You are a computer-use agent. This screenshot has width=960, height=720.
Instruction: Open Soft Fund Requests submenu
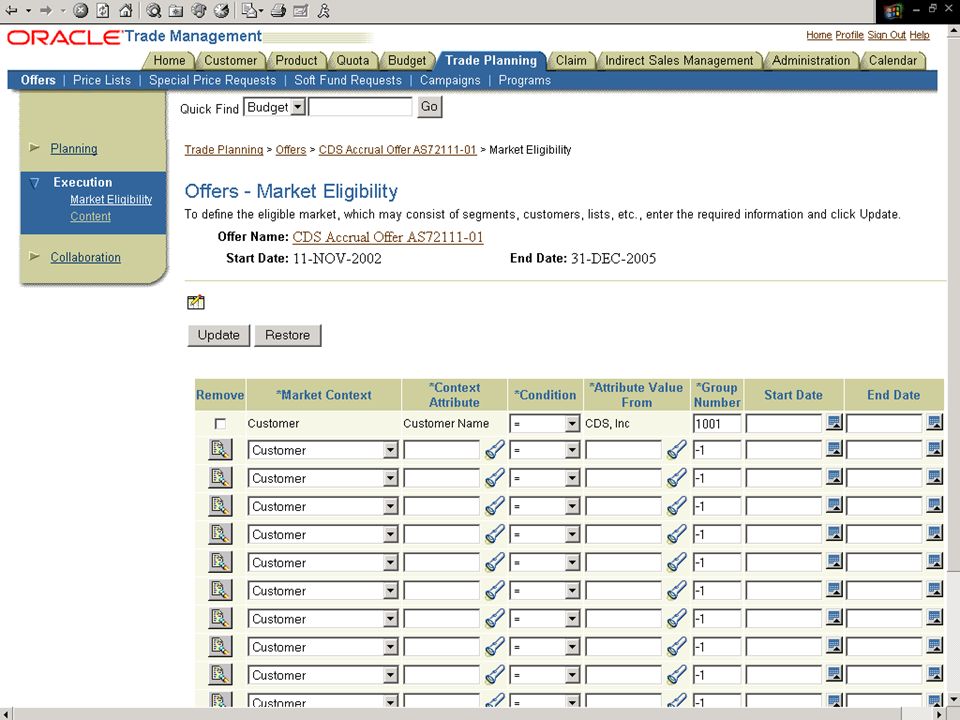click(348, 80)
